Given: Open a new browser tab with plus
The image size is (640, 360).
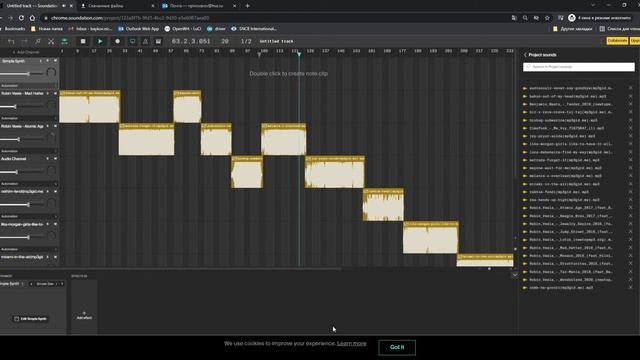Looking at the screenshot, I should pyautogui.click(x=247, y=6).
